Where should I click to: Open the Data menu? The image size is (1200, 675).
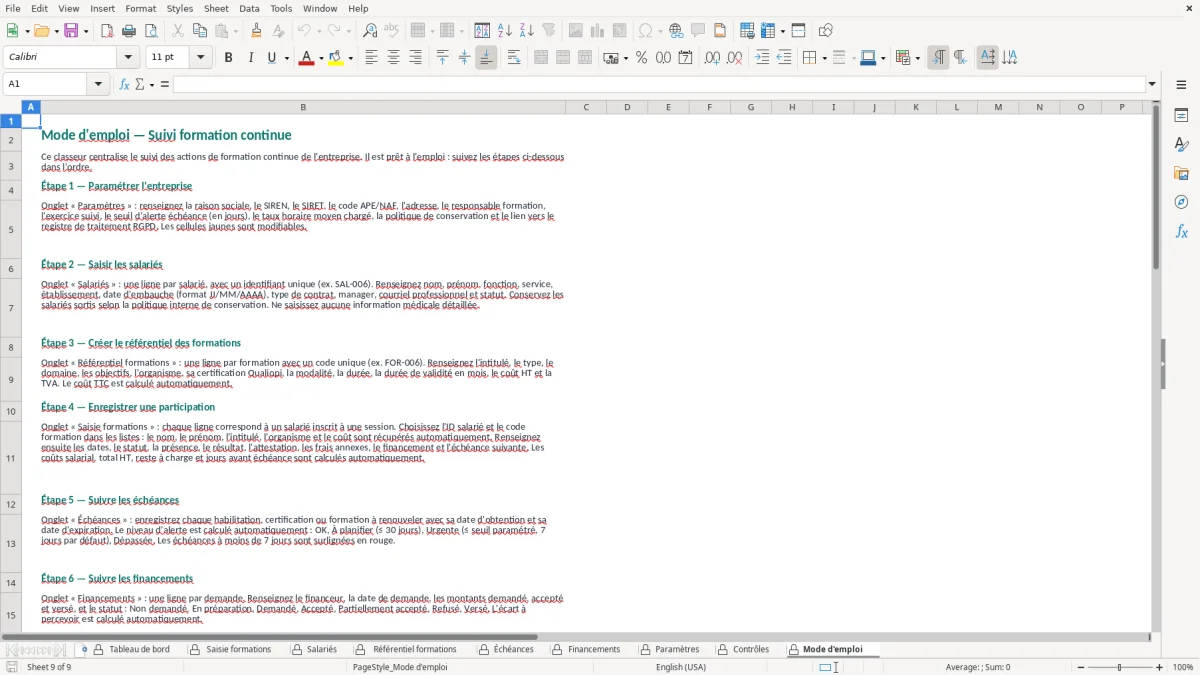coord(249,8)
